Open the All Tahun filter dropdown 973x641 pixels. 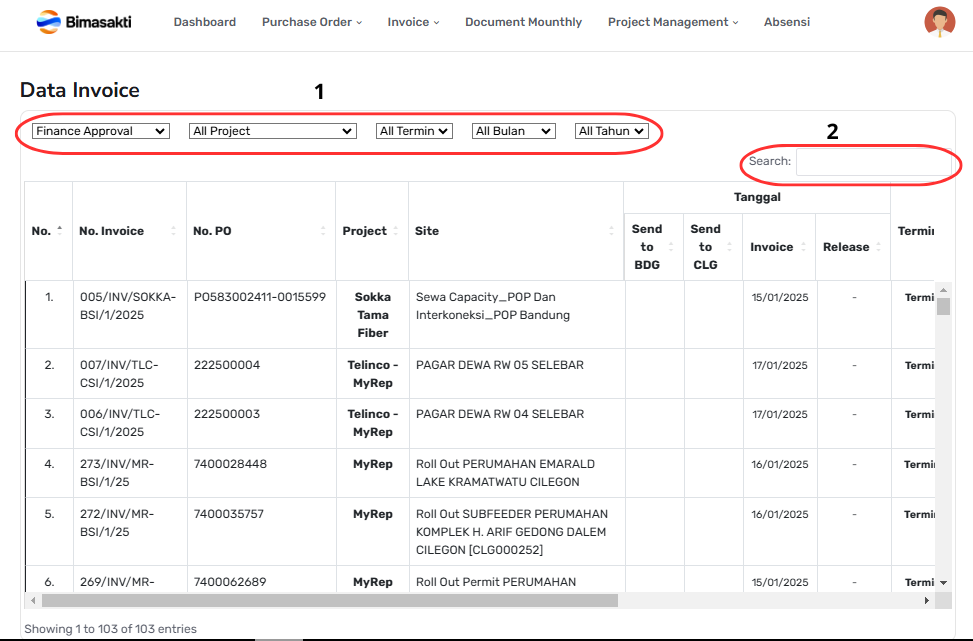pyautogui.click(x=612, y=131)
